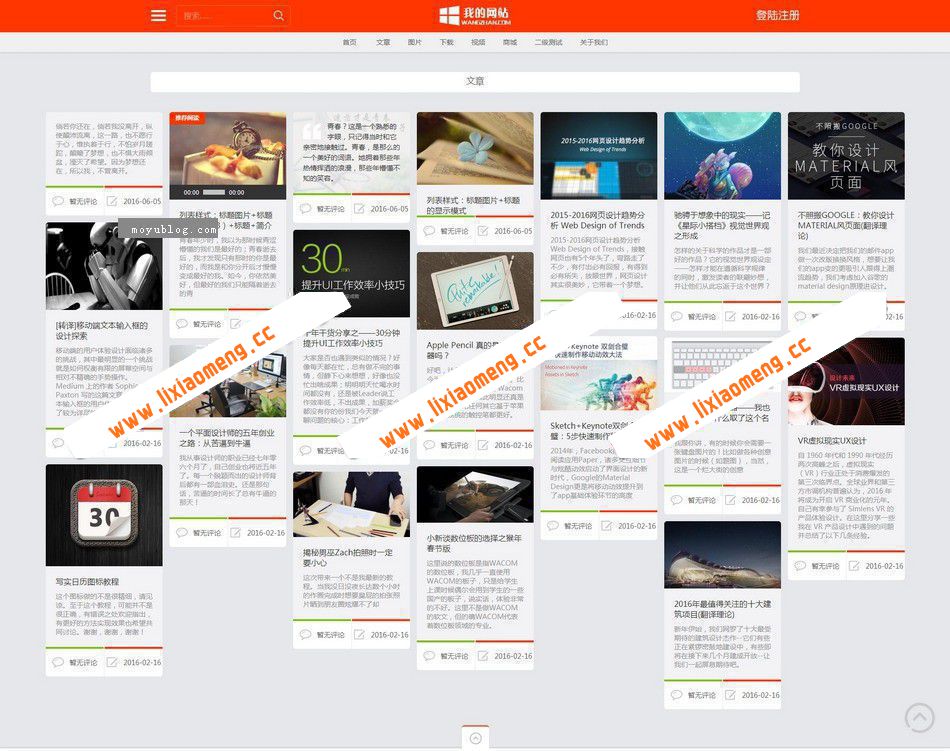The image size is (950, 751).
Task: Open the 商城 page
Action: point(511,43)
